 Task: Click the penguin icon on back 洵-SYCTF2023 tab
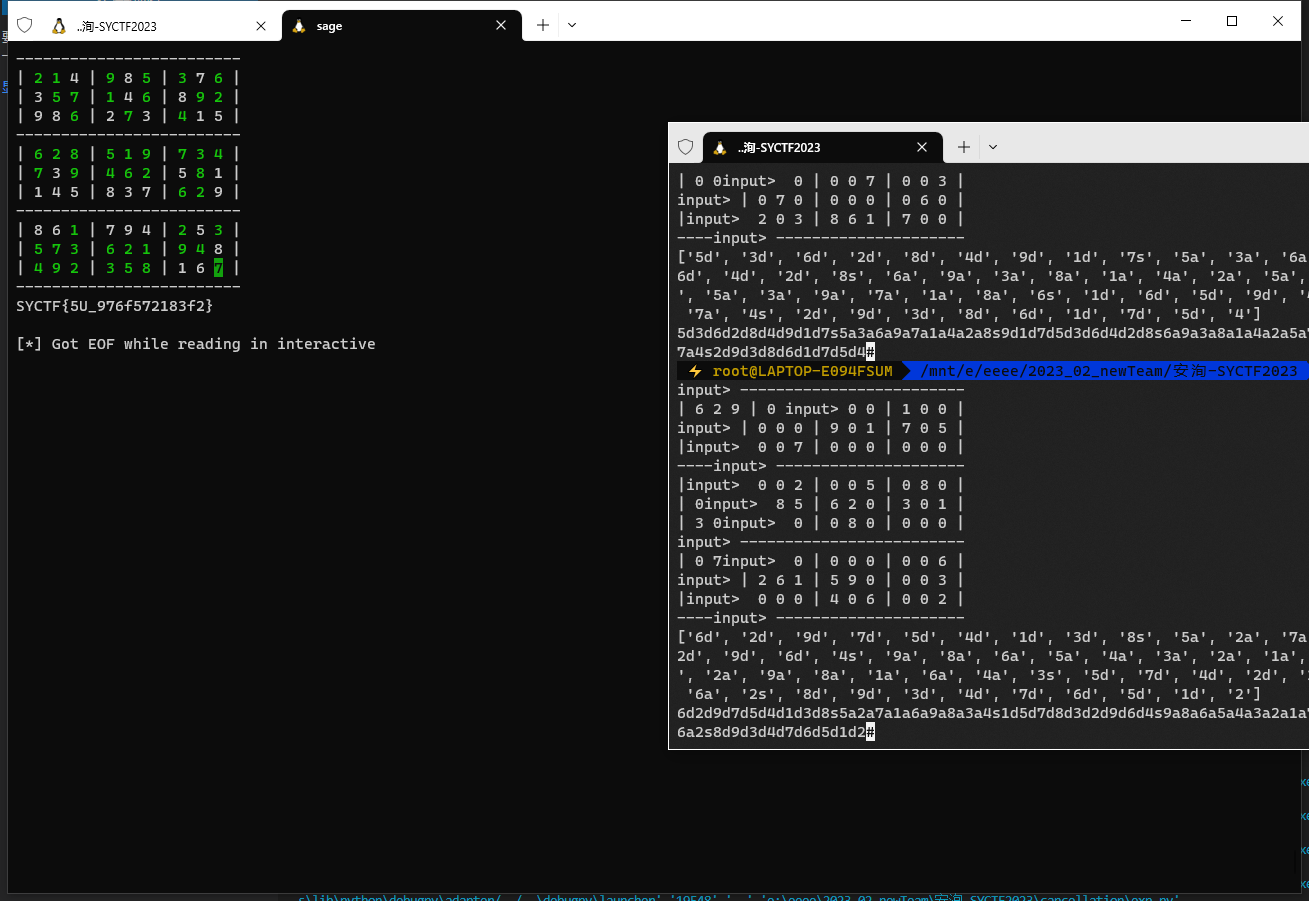[x=59, y=26]
